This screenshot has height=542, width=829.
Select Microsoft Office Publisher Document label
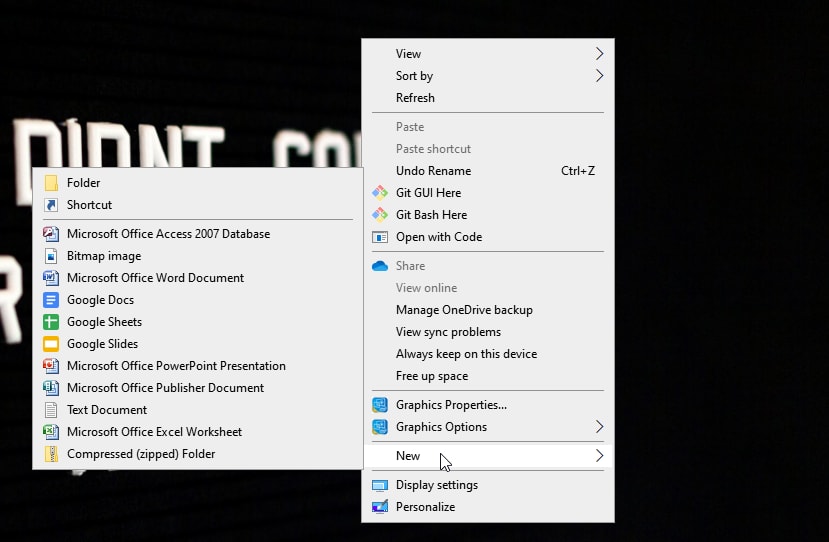click(165, 388)
